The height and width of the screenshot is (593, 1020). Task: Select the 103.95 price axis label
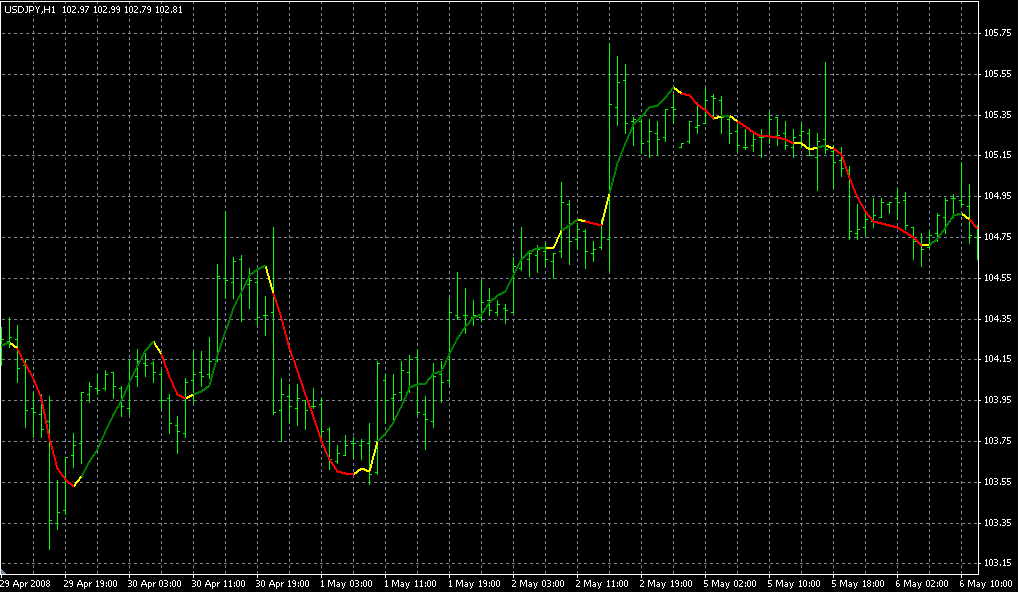(997, 400)
